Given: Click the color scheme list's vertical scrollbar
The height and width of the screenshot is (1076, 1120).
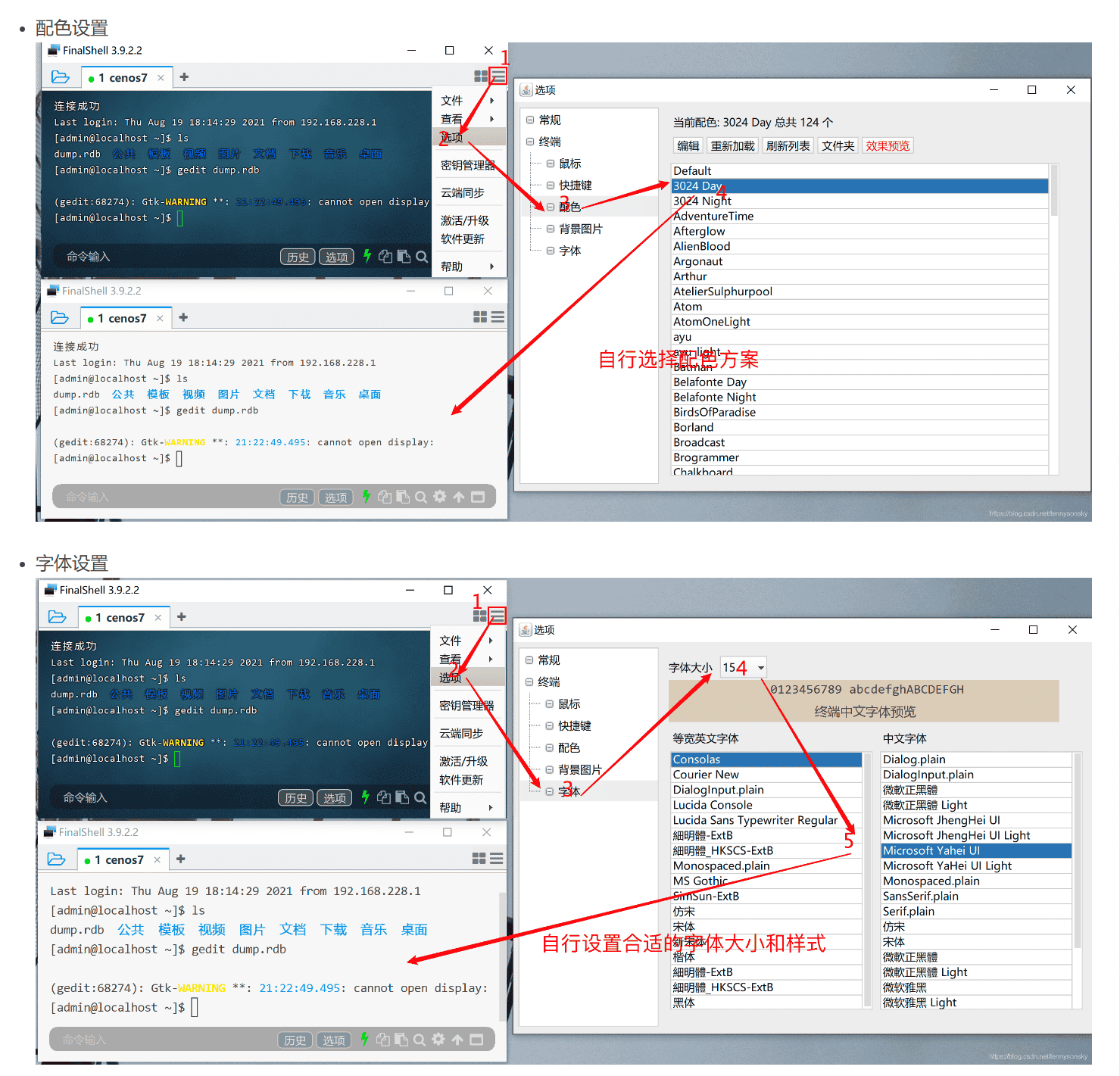Looking at the screenshot, I should tap(1053, 191).
